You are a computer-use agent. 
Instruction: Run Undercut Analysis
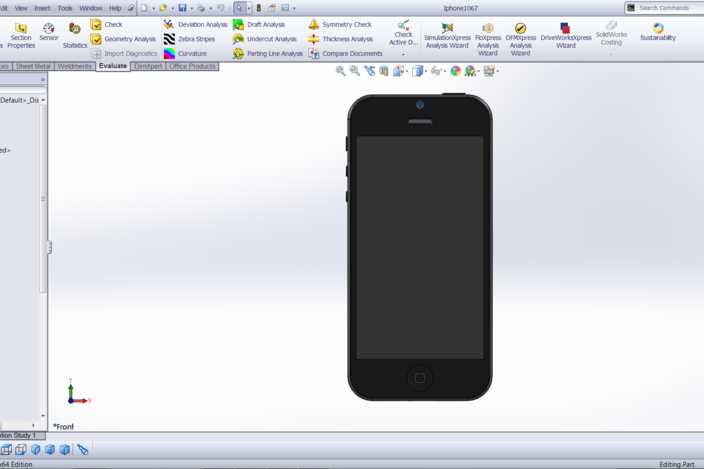(265, 39)
